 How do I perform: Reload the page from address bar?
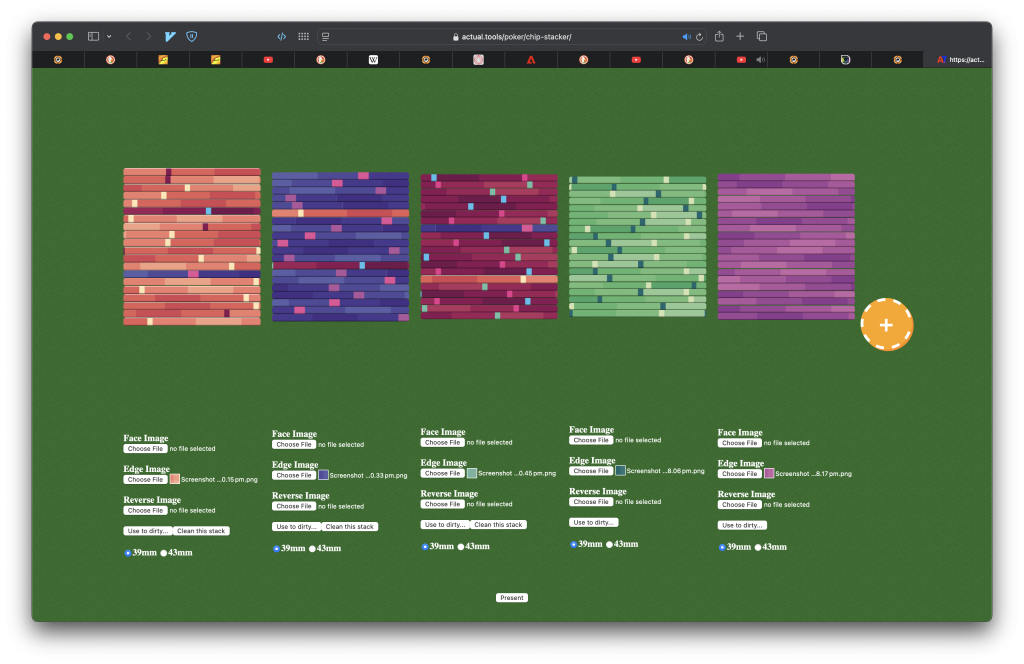(699, 36)
